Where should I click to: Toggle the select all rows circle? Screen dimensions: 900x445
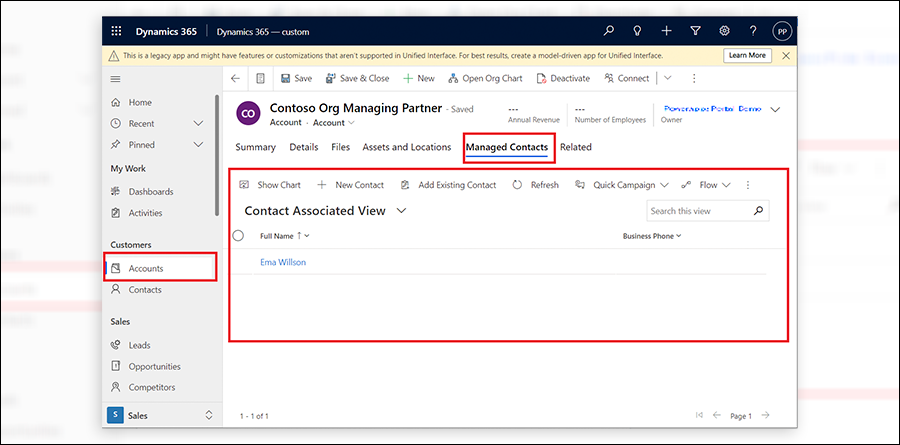(238, 235)
